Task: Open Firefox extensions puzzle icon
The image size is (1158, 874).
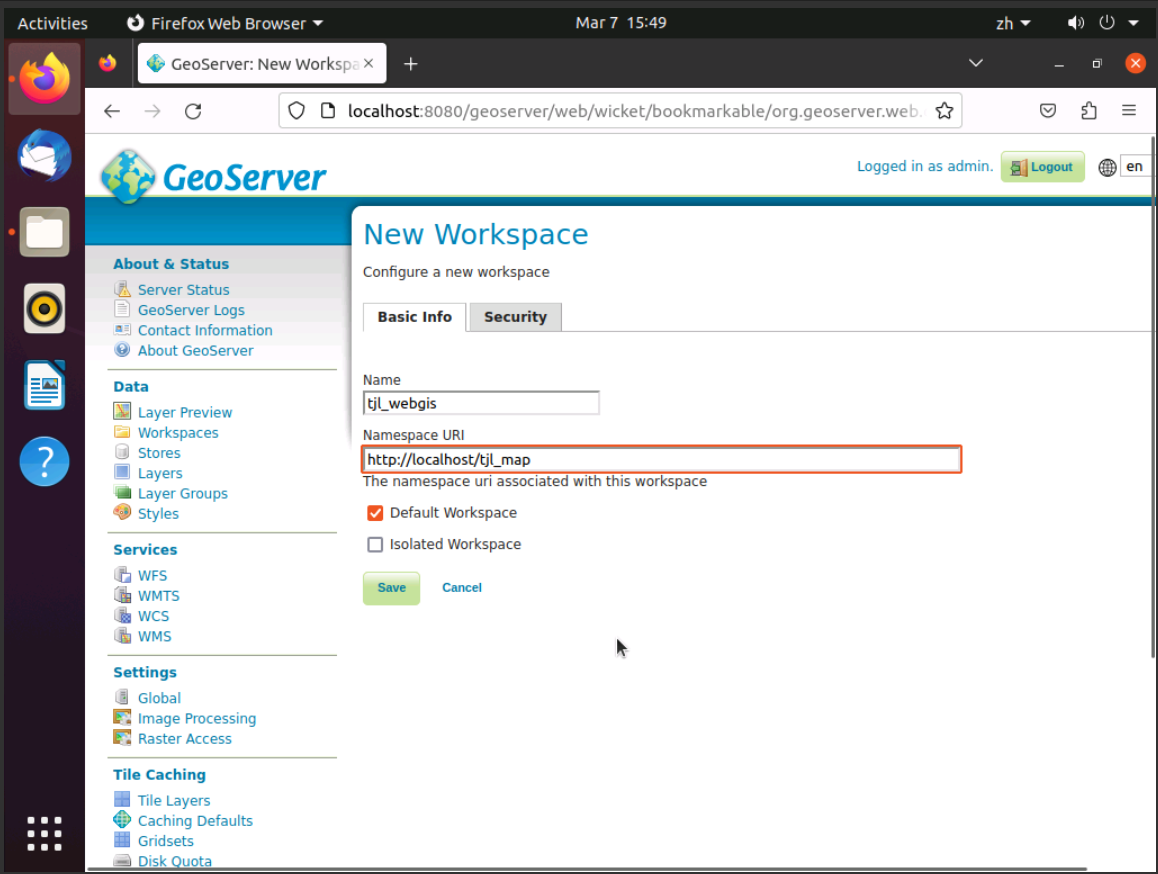Action: point(1089,111)
